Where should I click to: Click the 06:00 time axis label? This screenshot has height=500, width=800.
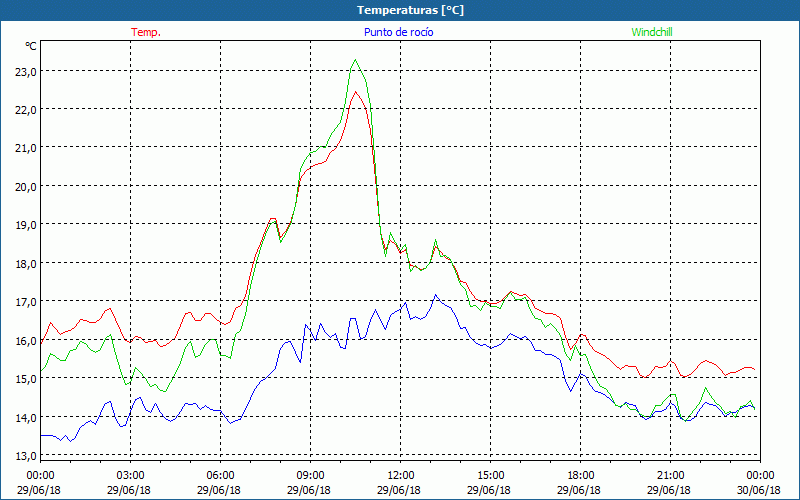pyautogui.click(x=220, y=476)
